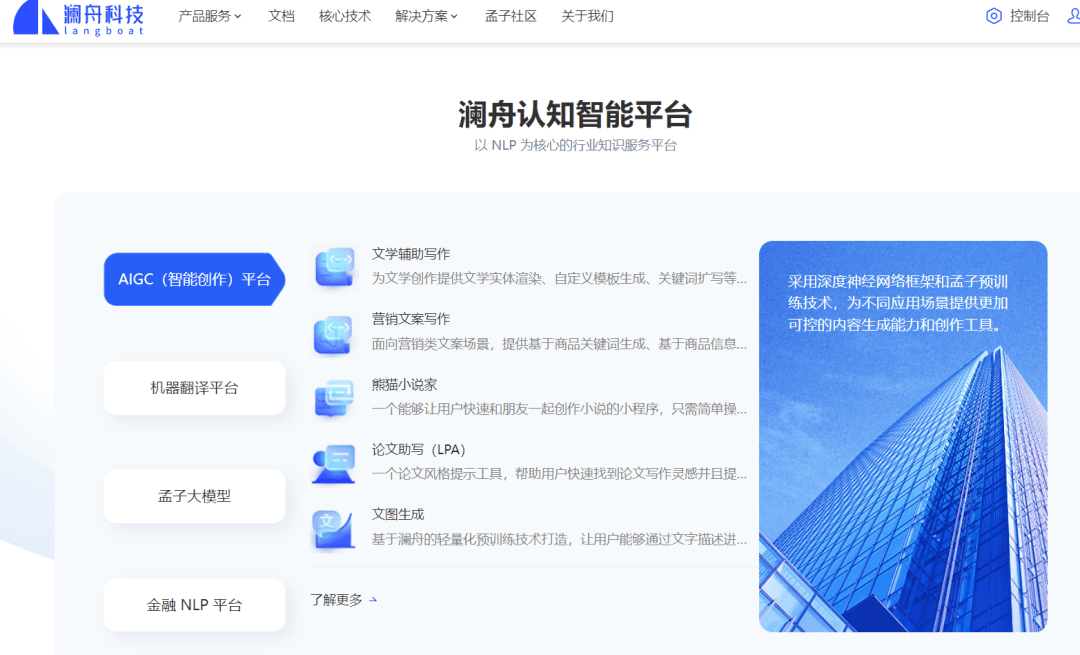Open 文图生成 title link
The width and height of the screenshot is (1080, 655).
[397, 514]
